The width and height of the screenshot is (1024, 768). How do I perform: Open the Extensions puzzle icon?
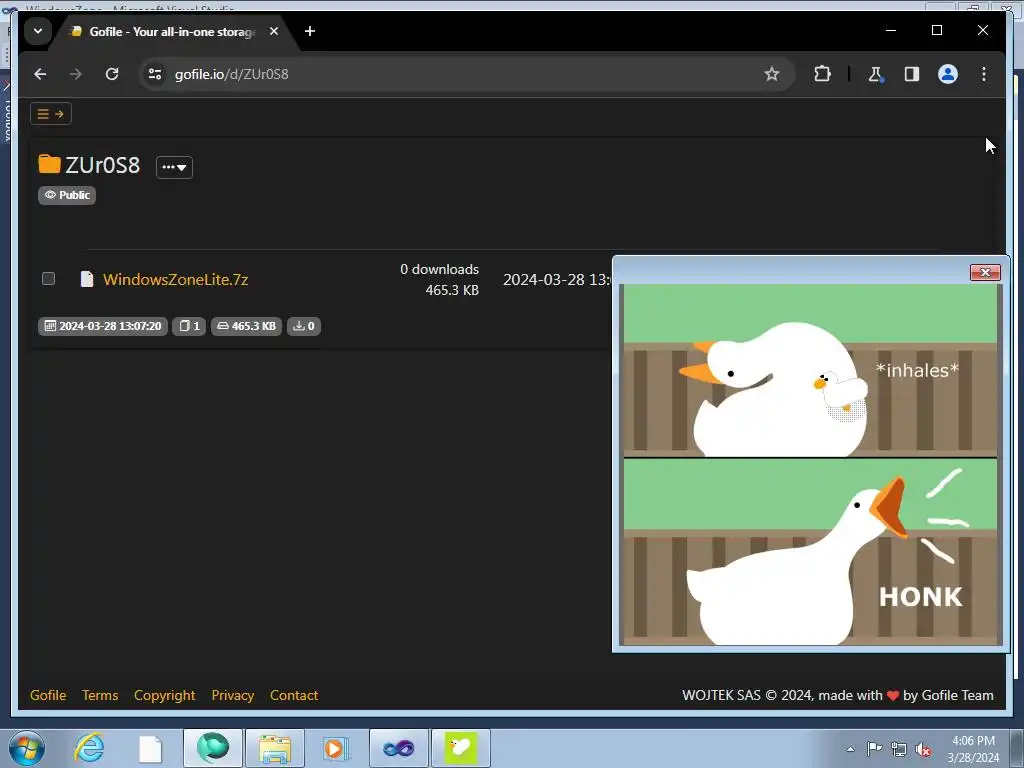[822, 74]
